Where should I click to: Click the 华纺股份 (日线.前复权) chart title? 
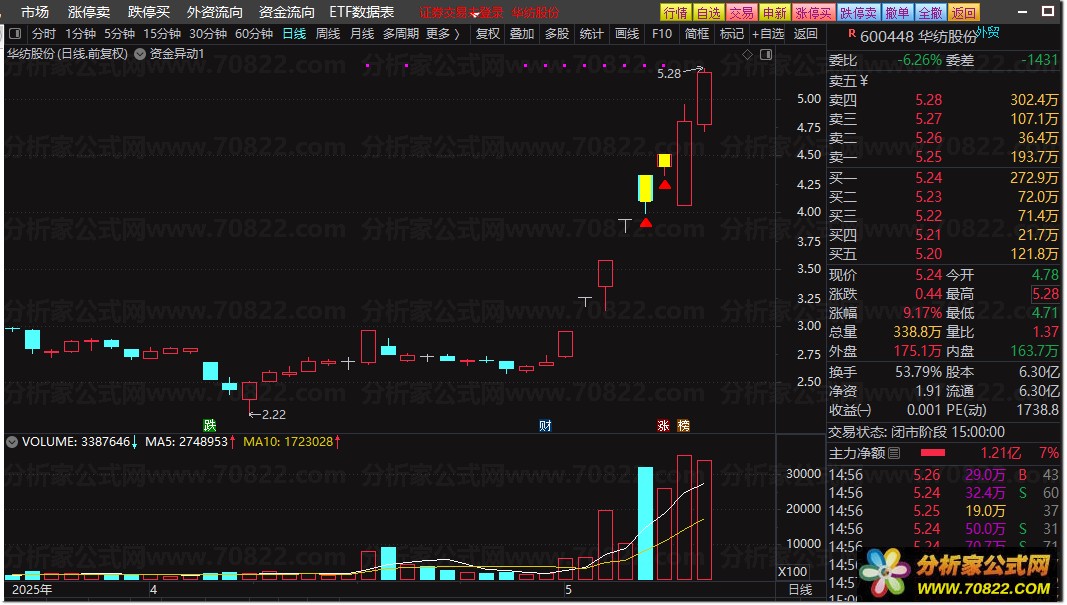[67, 54]
